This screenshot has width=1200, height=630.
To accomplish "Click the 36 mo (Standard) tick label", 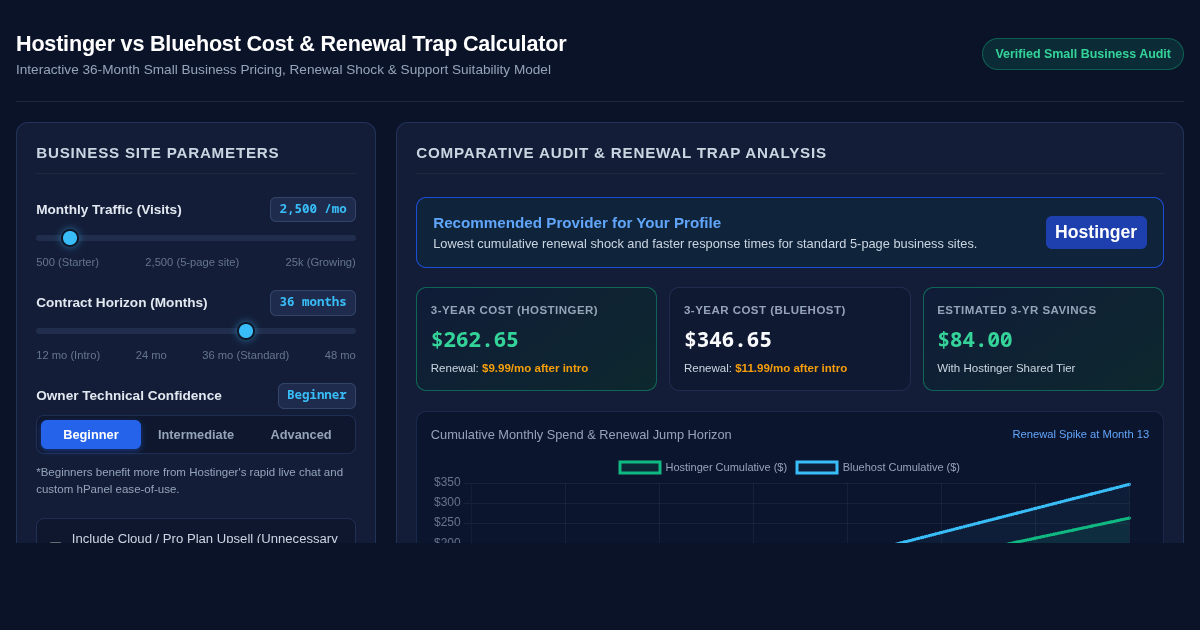I will click(x=246, y=355).
